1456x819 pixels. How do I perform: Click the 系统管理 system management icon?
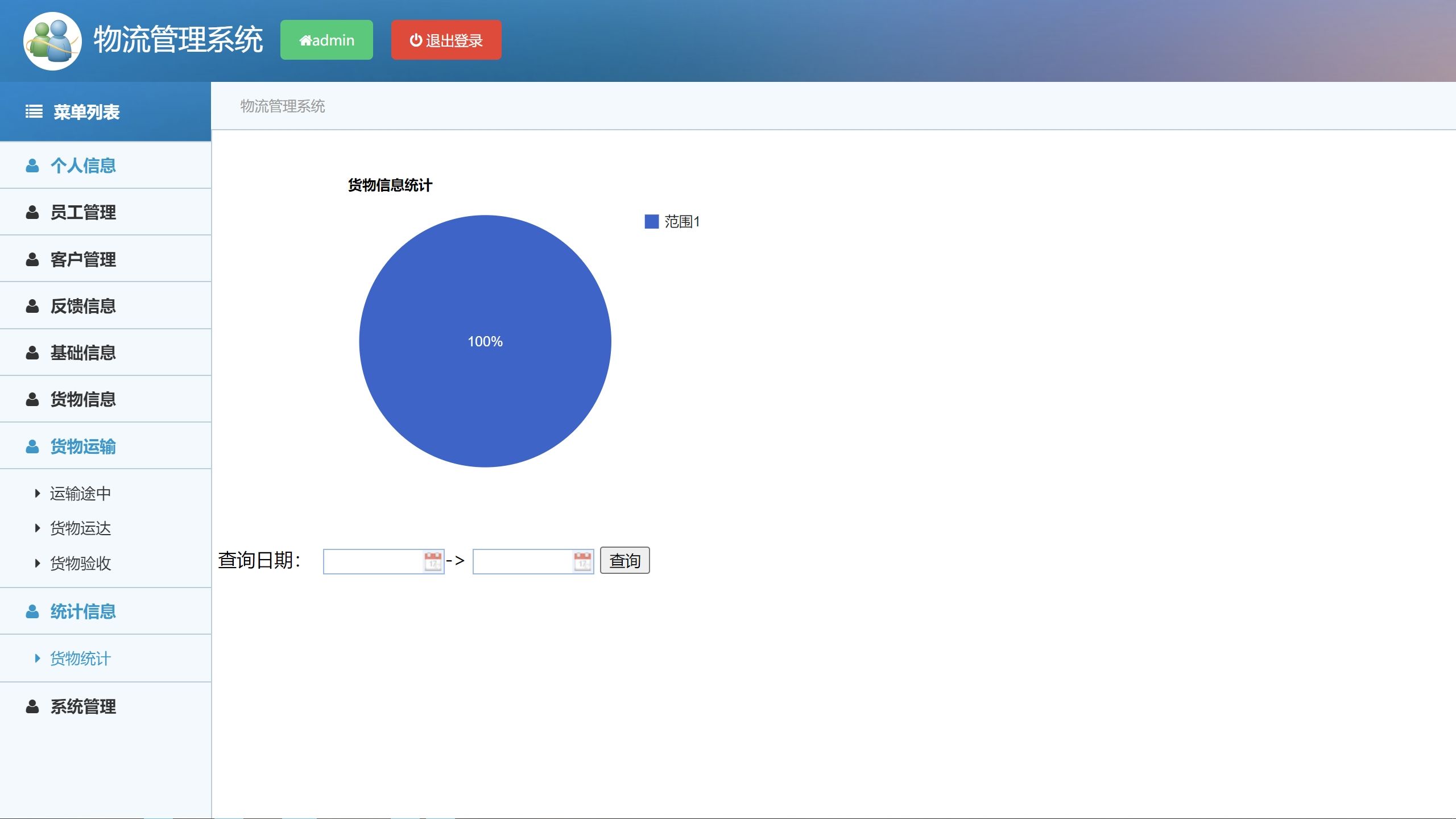click(x=33, y=706)
